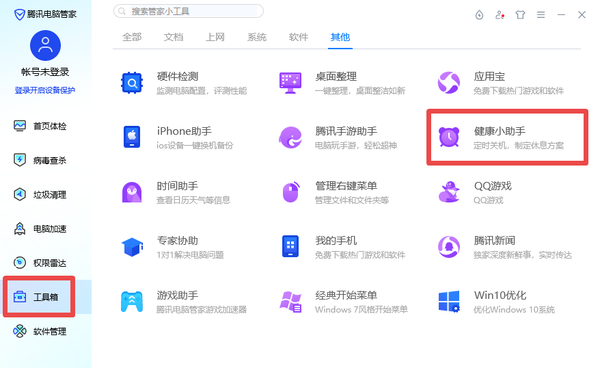Screen dimensions: 600x368
Task: Click the user avatar icon
Action: pyautogui.click(x=45, y=46)
